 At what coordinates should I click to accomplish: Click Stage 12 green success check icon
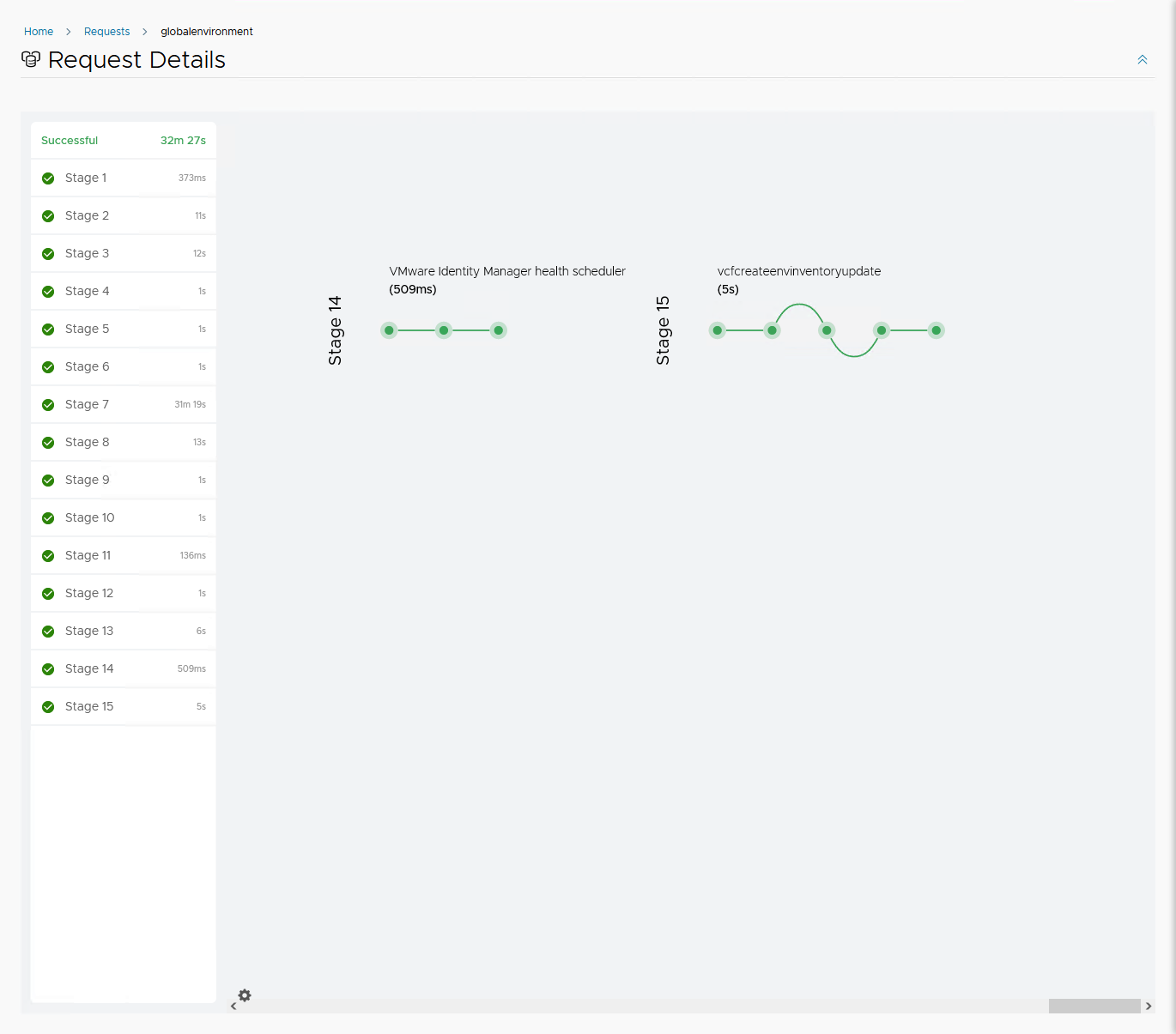click(48, 594)
